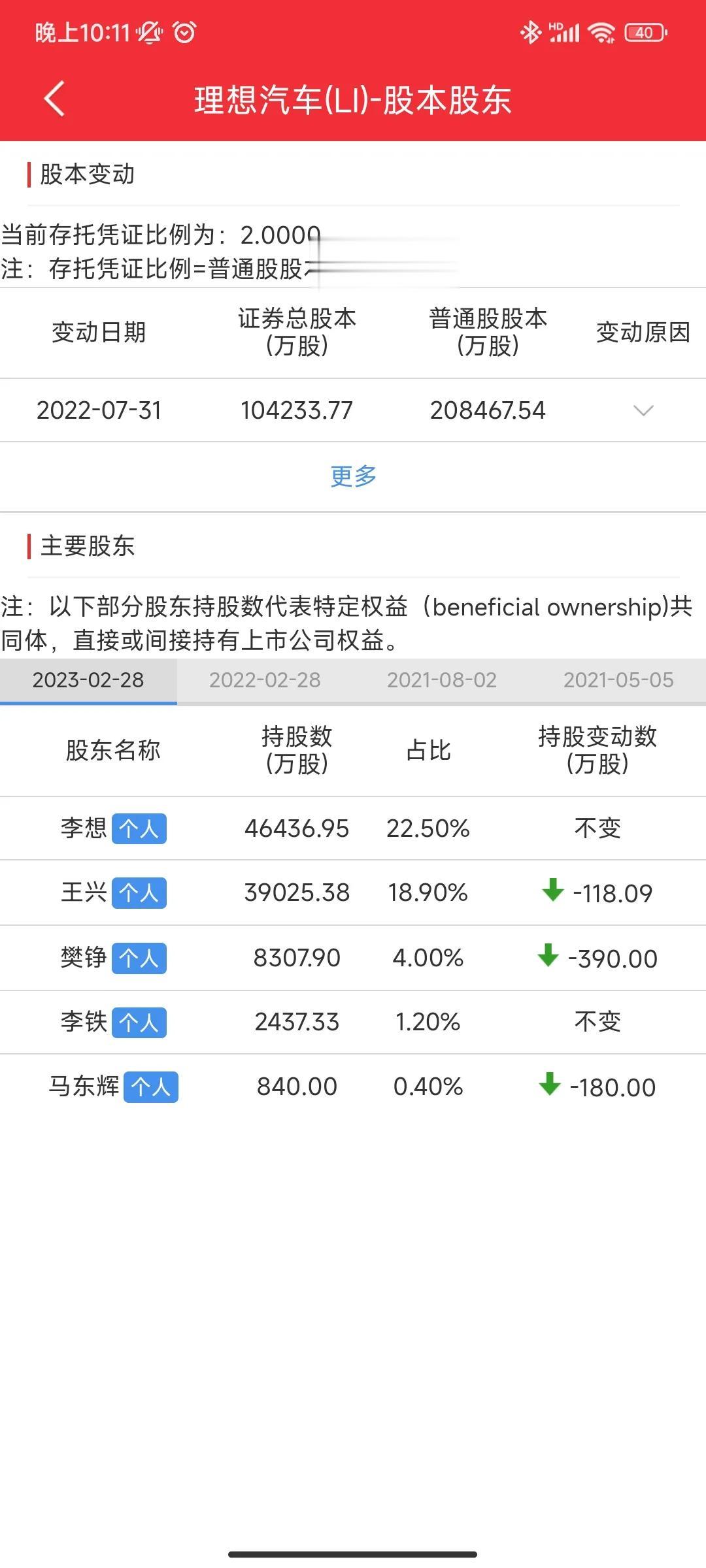Tap page title 理想汽车(LI)-股本股东
This screenshot has width=706, height=1568.
[353, 100]
